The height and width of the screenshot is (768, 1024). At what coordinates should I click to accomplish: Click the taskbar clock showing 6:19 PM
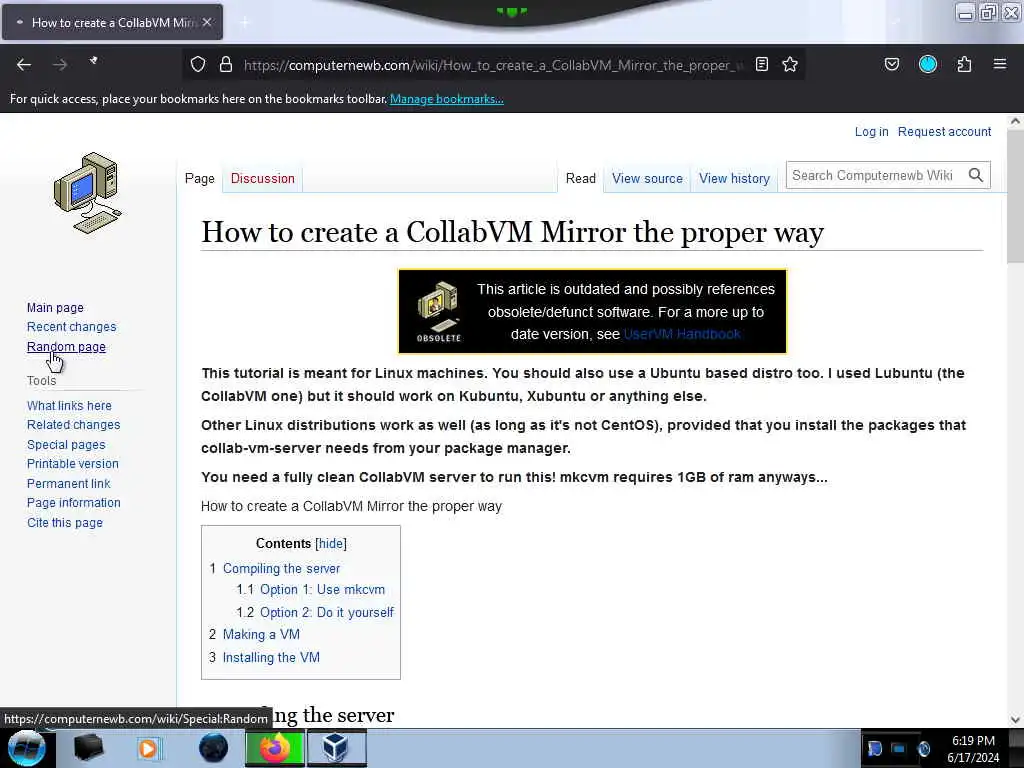973,741
